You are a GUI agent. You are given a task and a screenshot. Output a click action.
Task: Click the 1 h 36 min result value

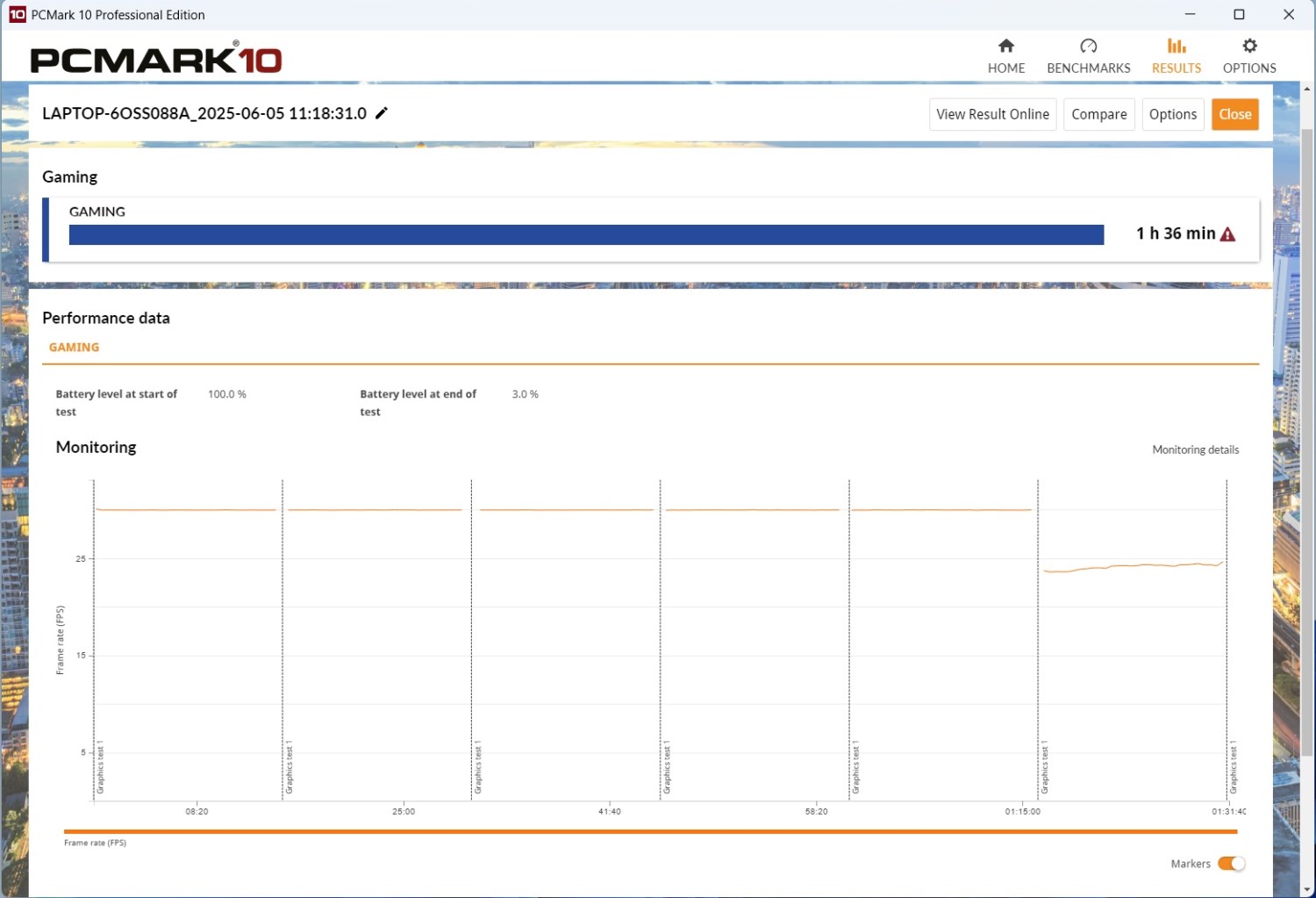click(1176, 233)
